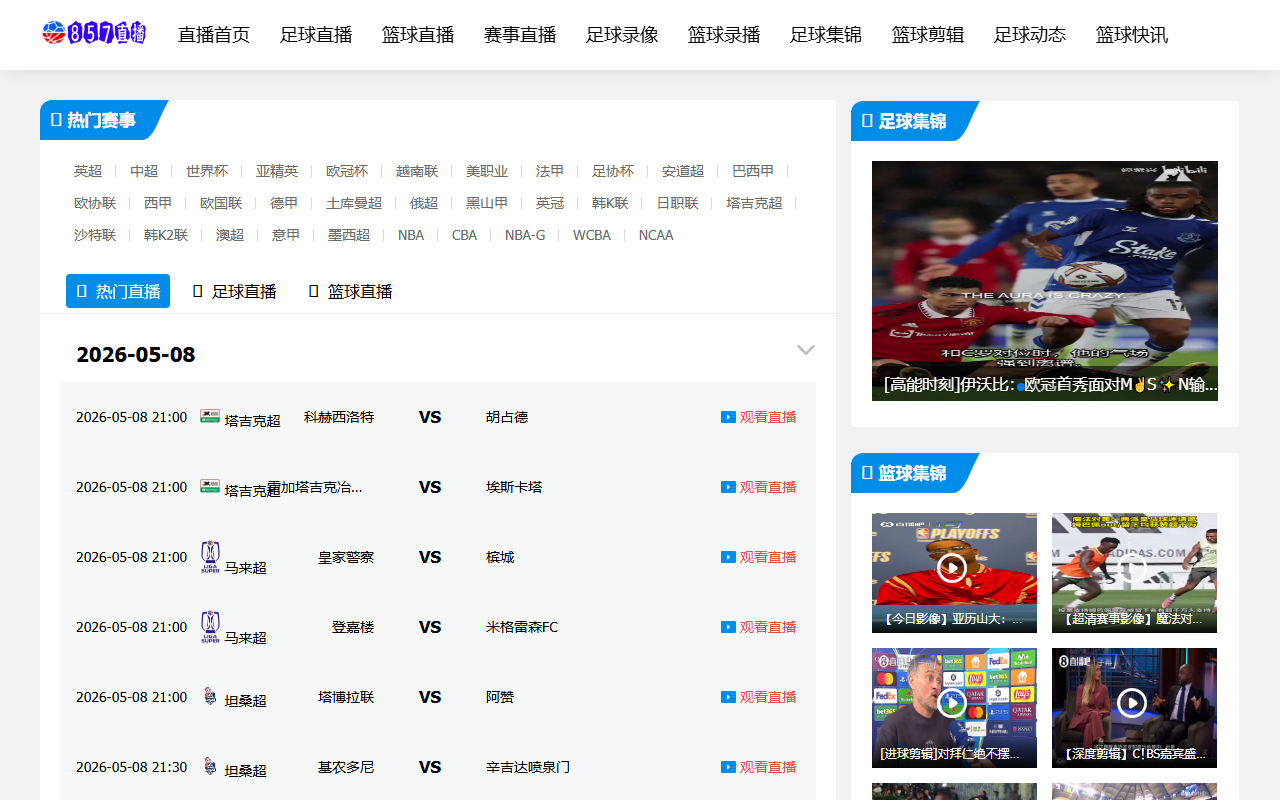Click the team name 米格雷森FC
The image size is (1280, 800).
pos(522,627)
